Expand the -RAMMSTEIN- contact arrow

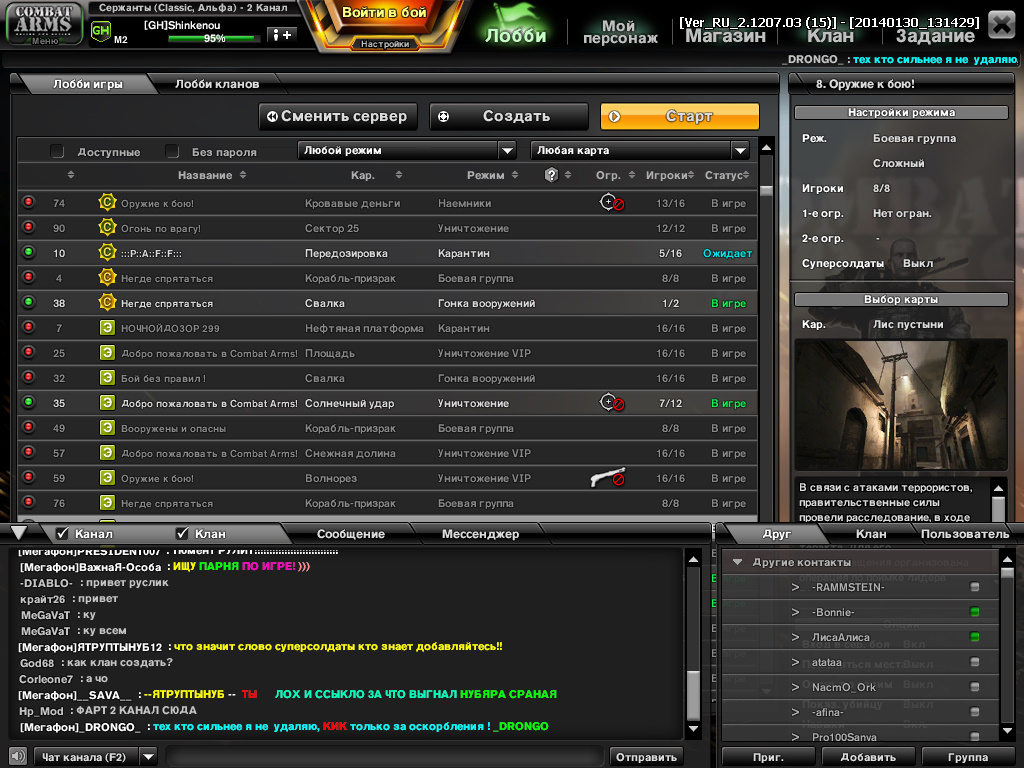coord(795,587)
